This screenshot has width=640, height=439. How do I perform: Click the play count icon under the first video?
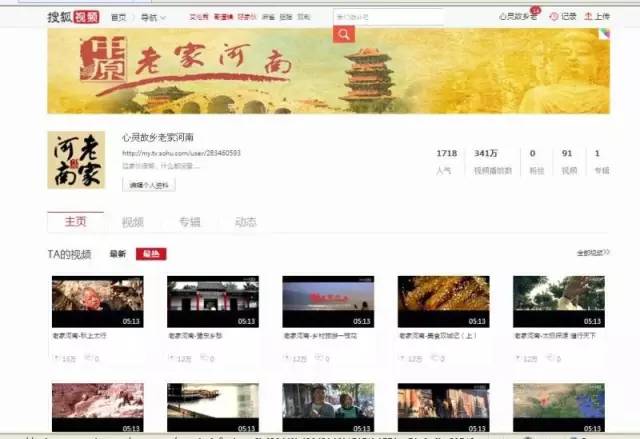tap(56, 358)
